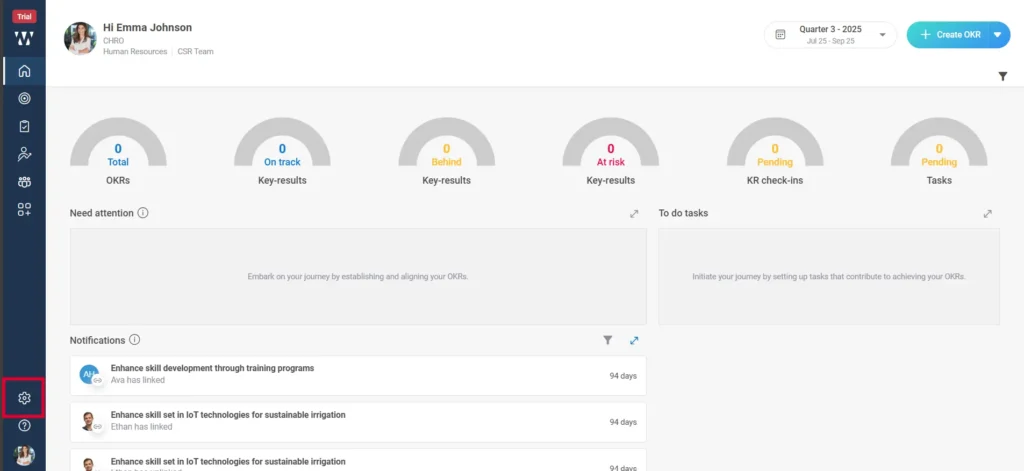Viewport: 1024px width, 471px height.
Task: Click the 'To do tasks' heading
Action: click(683, 213)
